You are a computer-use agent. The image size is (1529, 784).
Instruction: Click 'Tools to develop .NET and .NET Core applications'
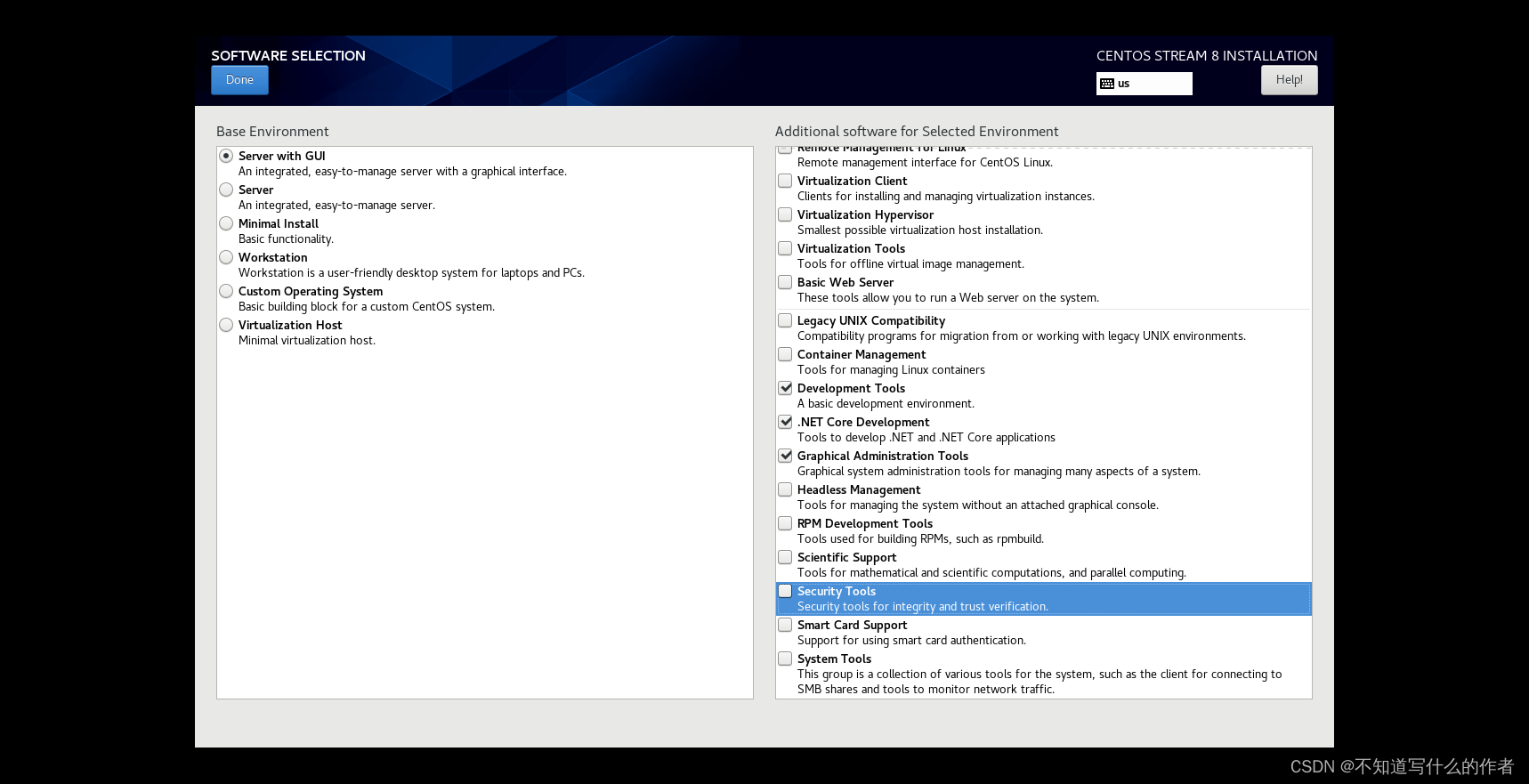(926, 438)
